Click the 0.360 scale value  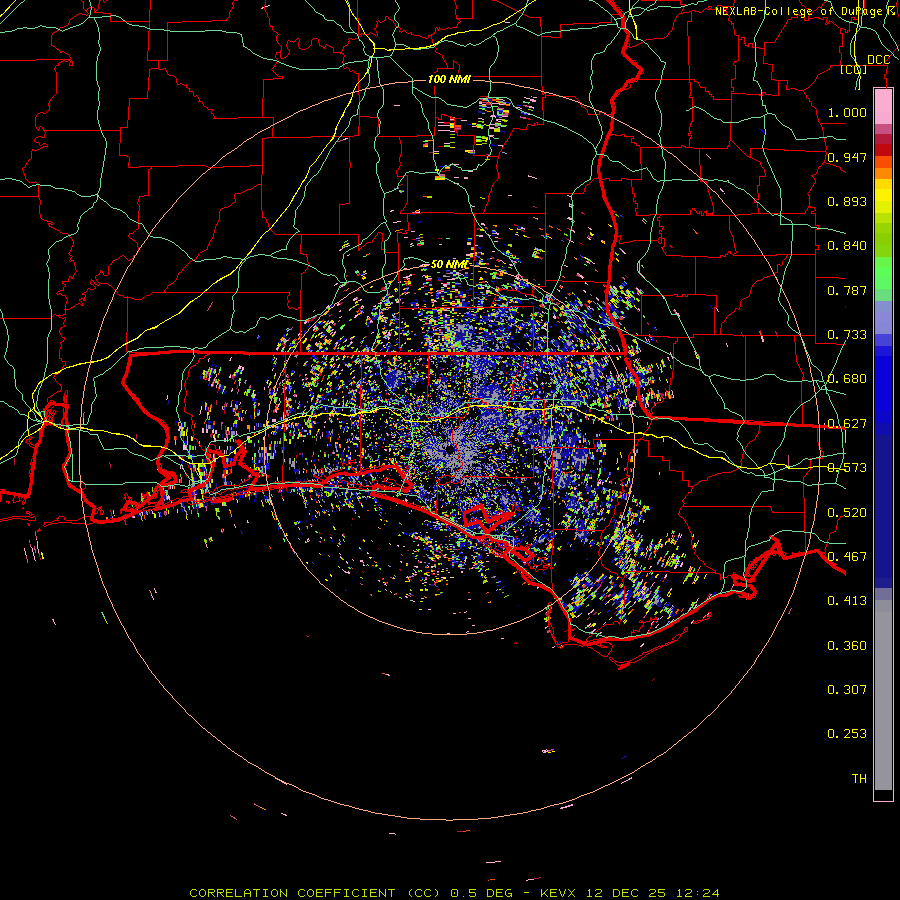point(847,646)
